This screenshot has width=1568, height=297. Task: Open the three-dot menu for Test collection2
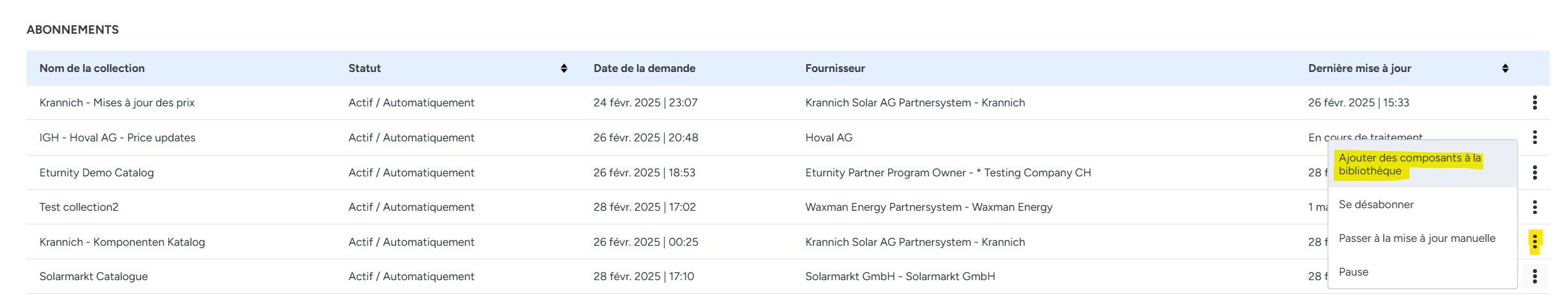(x=1534, y=207)
